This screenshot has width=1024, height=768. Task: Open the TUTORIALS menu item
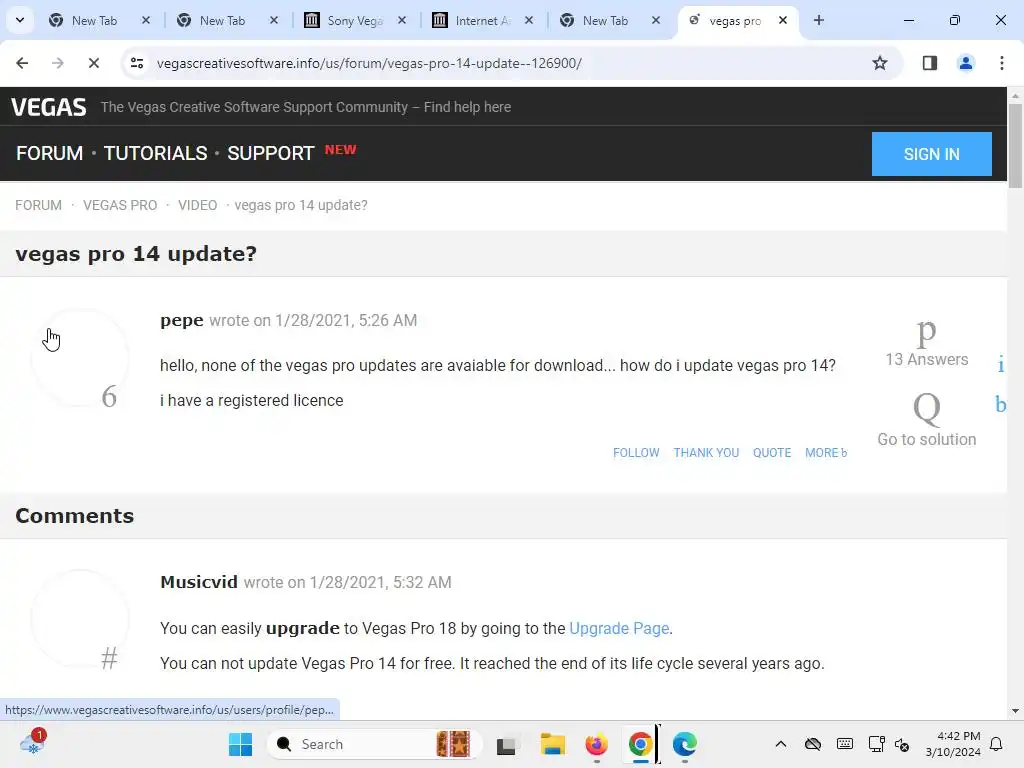tap(155, 153)
